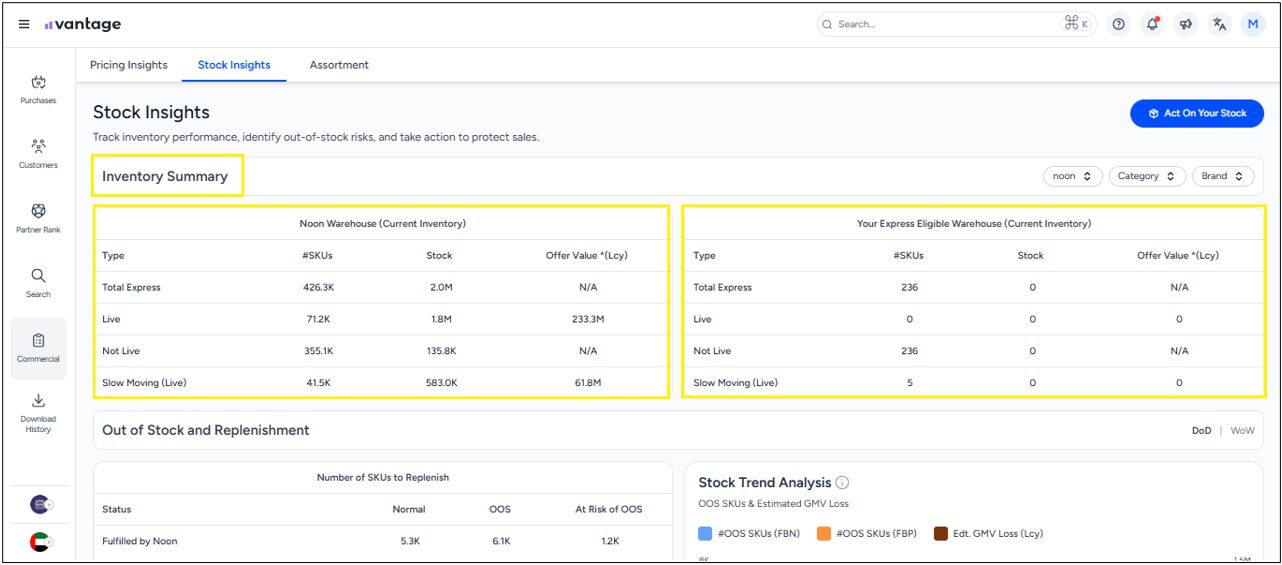Click the Act On Your Stock button
This screenshot has height=565, width=1282.
pos(1196,114)
